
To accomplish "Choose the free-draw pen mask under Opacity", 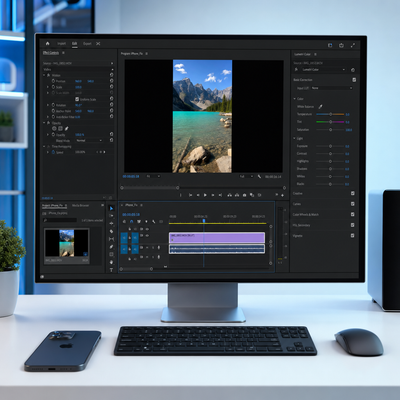I will click(x=66, y=129).
